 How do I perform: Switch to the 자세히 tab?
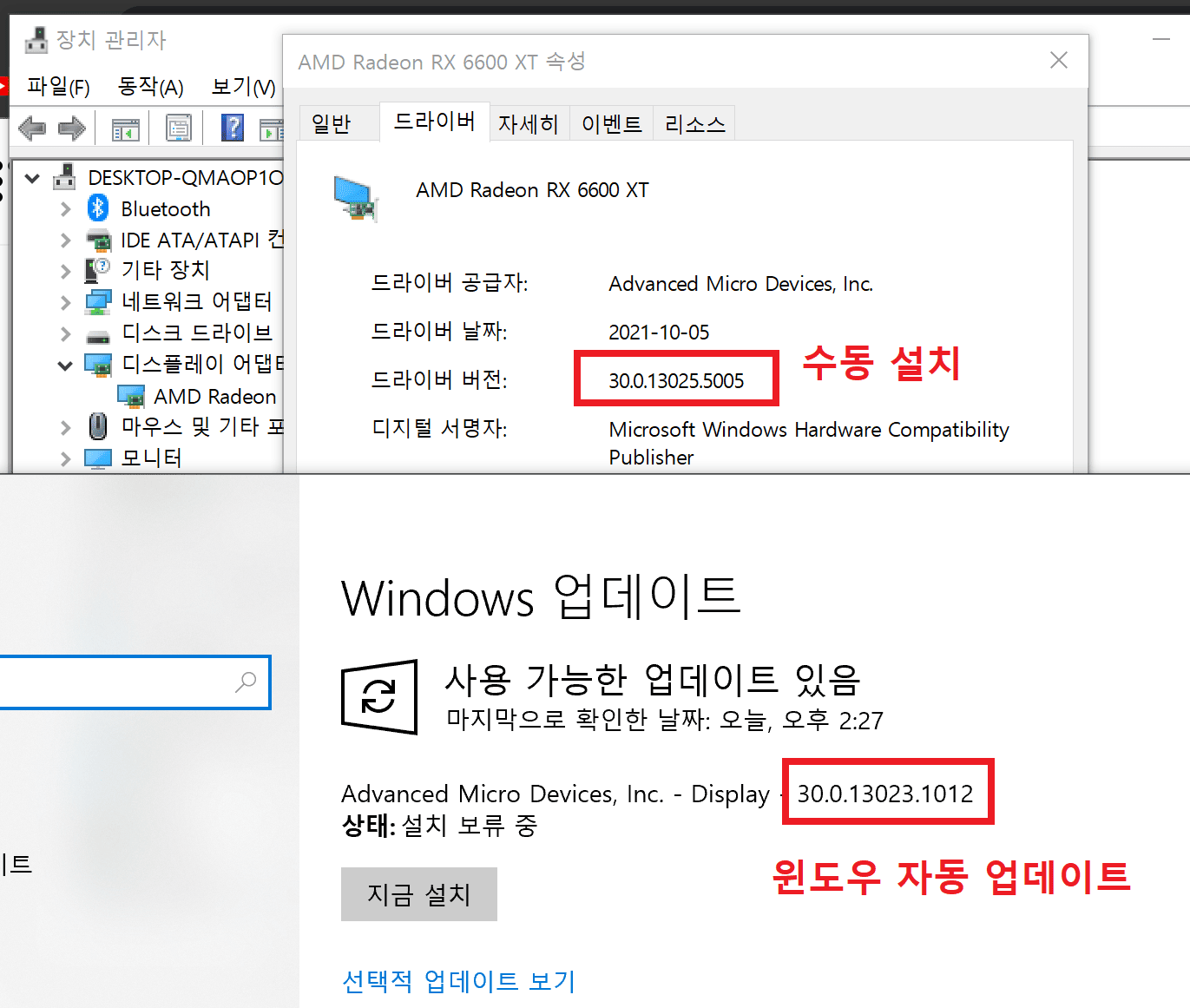coord(529,124)
